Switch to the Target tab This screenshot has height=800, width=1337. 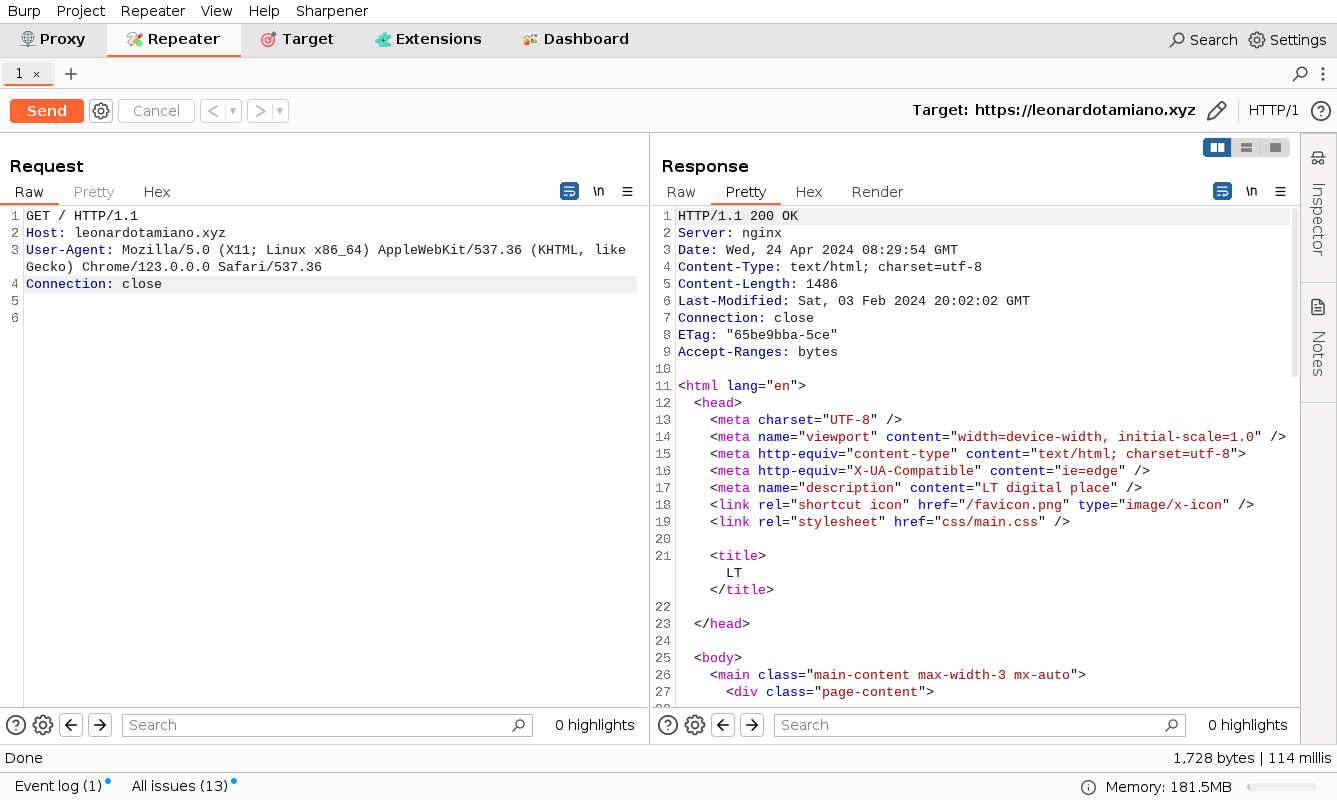(x=297, y=40)
